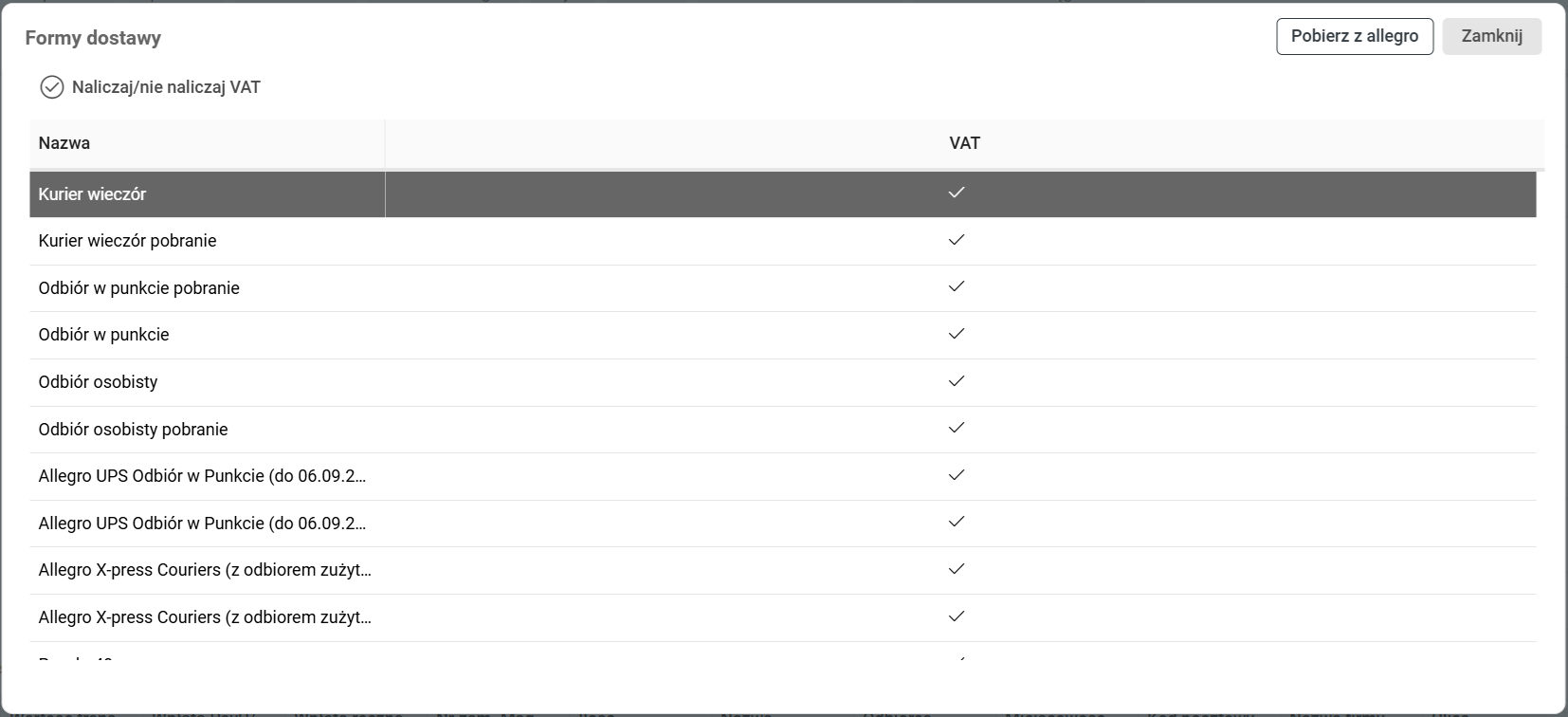Select the first Allegro X-press Couriers row
Screen dimensions: 1568x717
205,570
